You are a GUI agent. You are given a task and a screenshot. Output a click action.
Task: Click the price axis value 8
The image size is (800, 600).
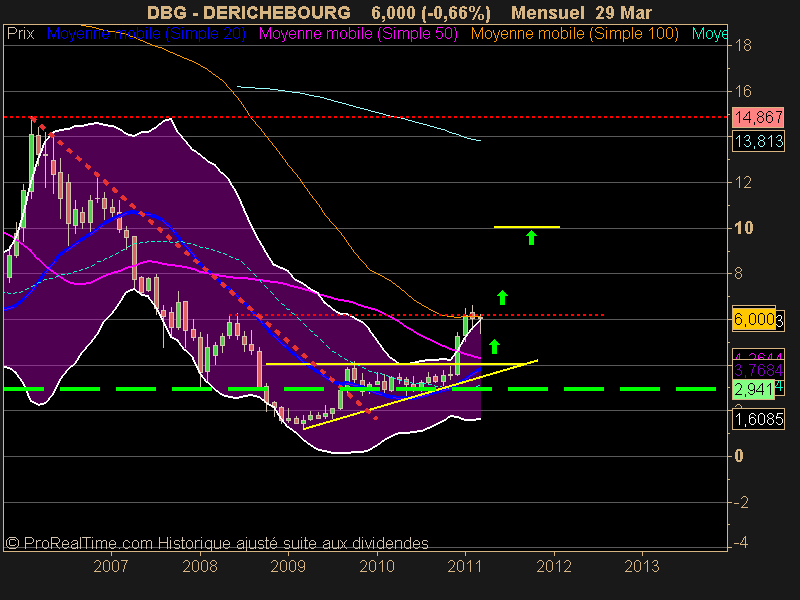coord(738,273)
